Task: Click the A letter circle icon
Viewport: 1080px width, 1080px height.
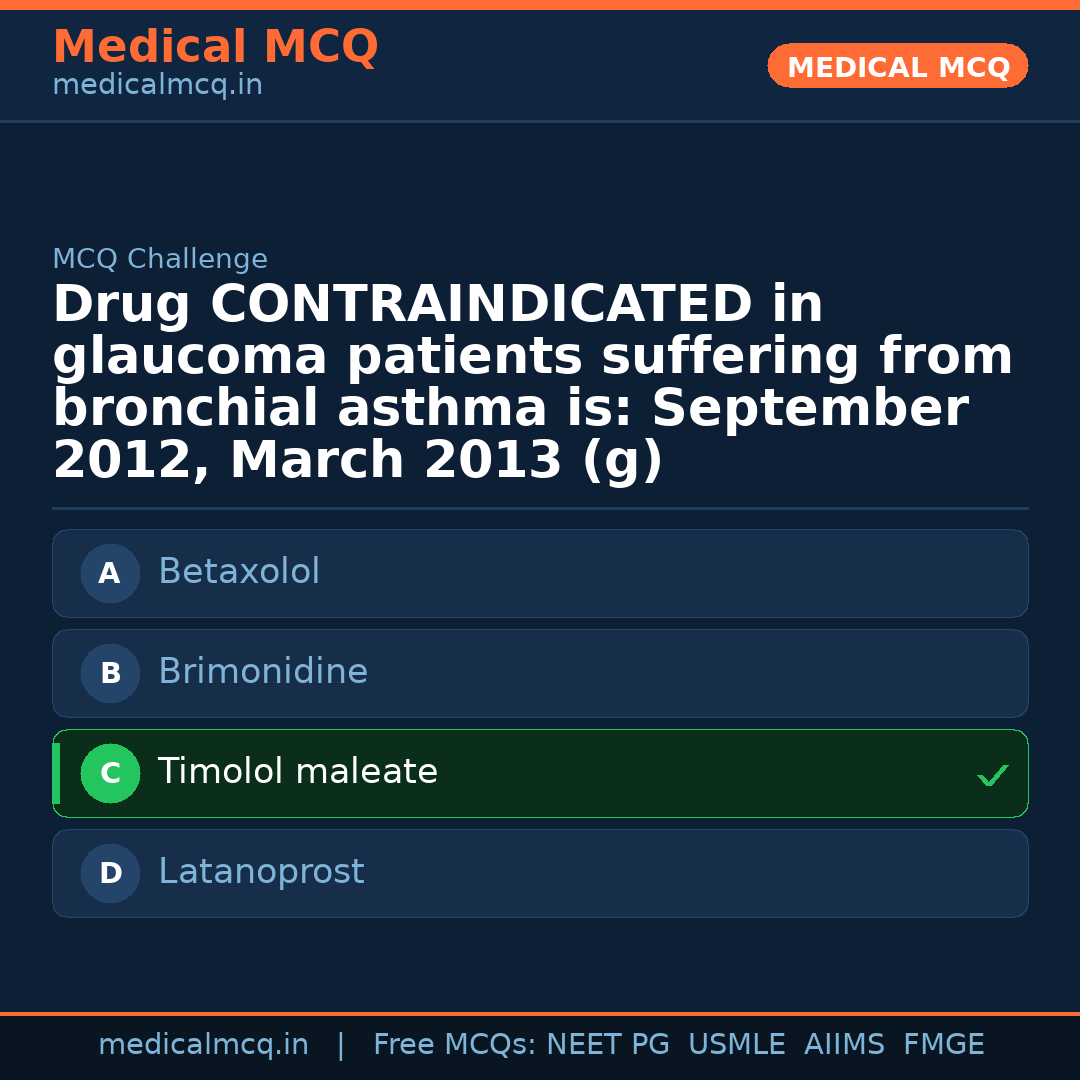Action: point(110,574)
